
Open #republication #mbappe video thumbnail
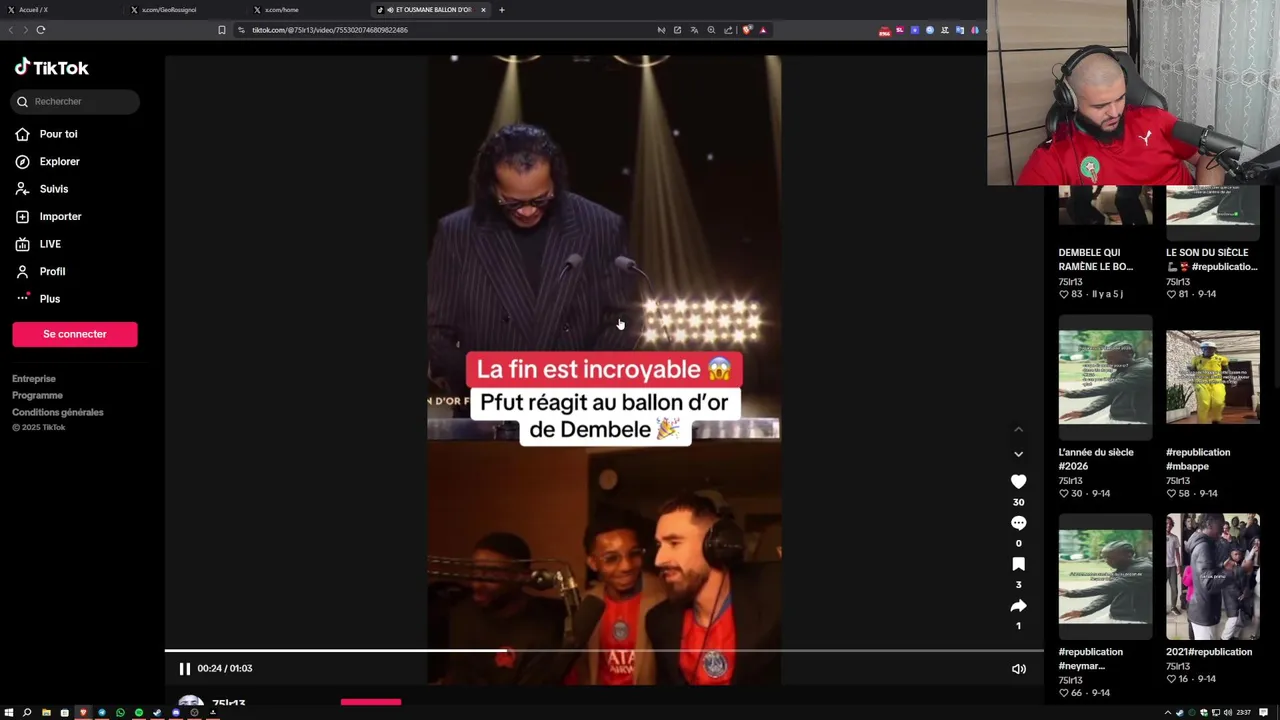coord(1212,378)
